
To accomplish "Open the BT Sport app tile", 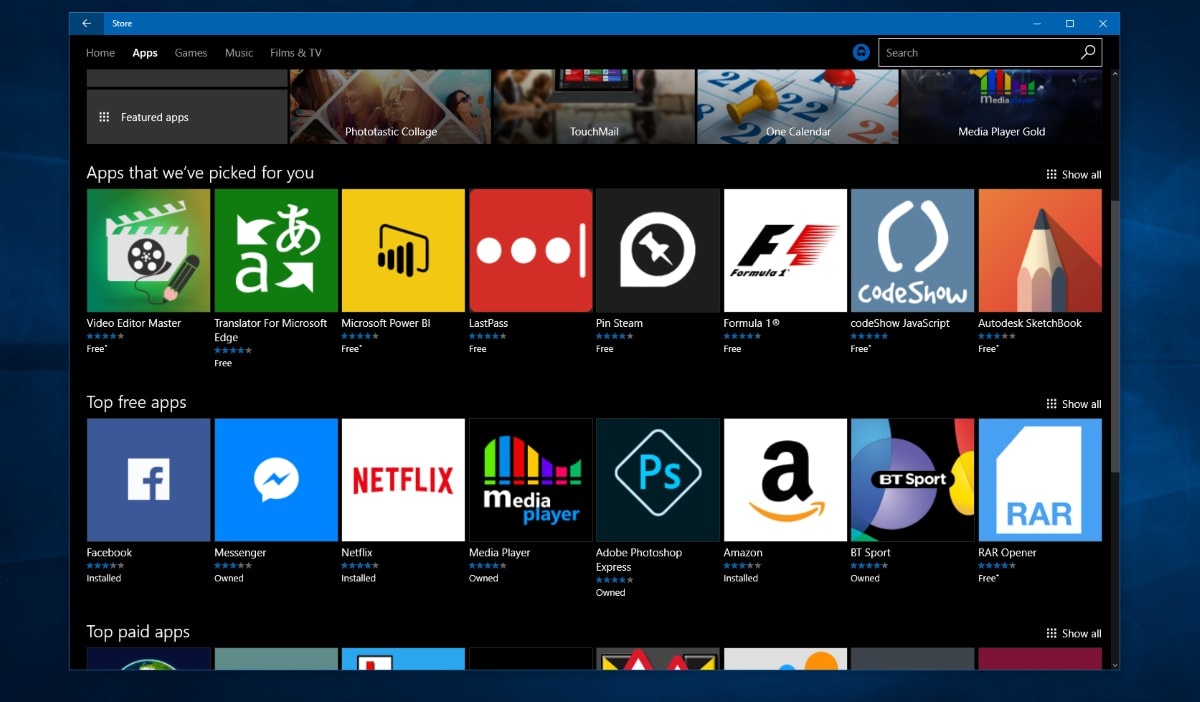I will click(912, 479).
